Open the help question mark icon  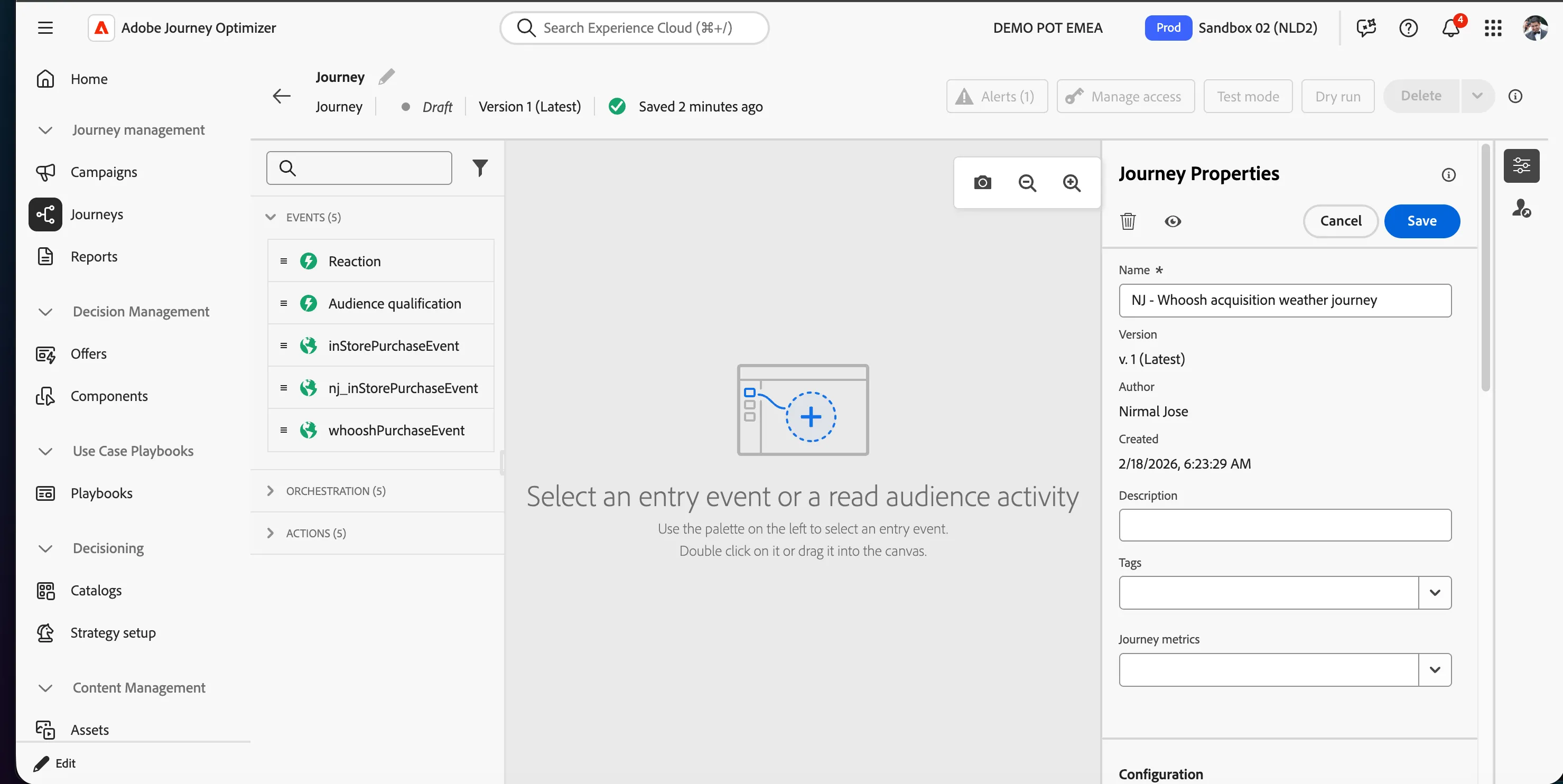tap(1408, 28)
